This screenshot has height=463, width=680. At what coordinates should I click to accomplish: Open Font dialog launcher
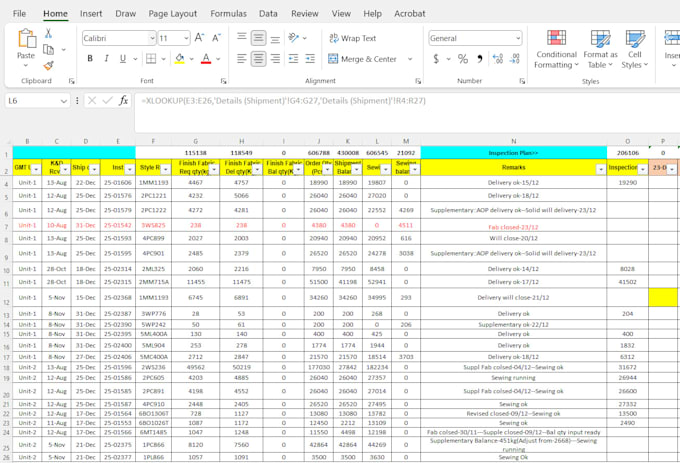coord(223,81)
